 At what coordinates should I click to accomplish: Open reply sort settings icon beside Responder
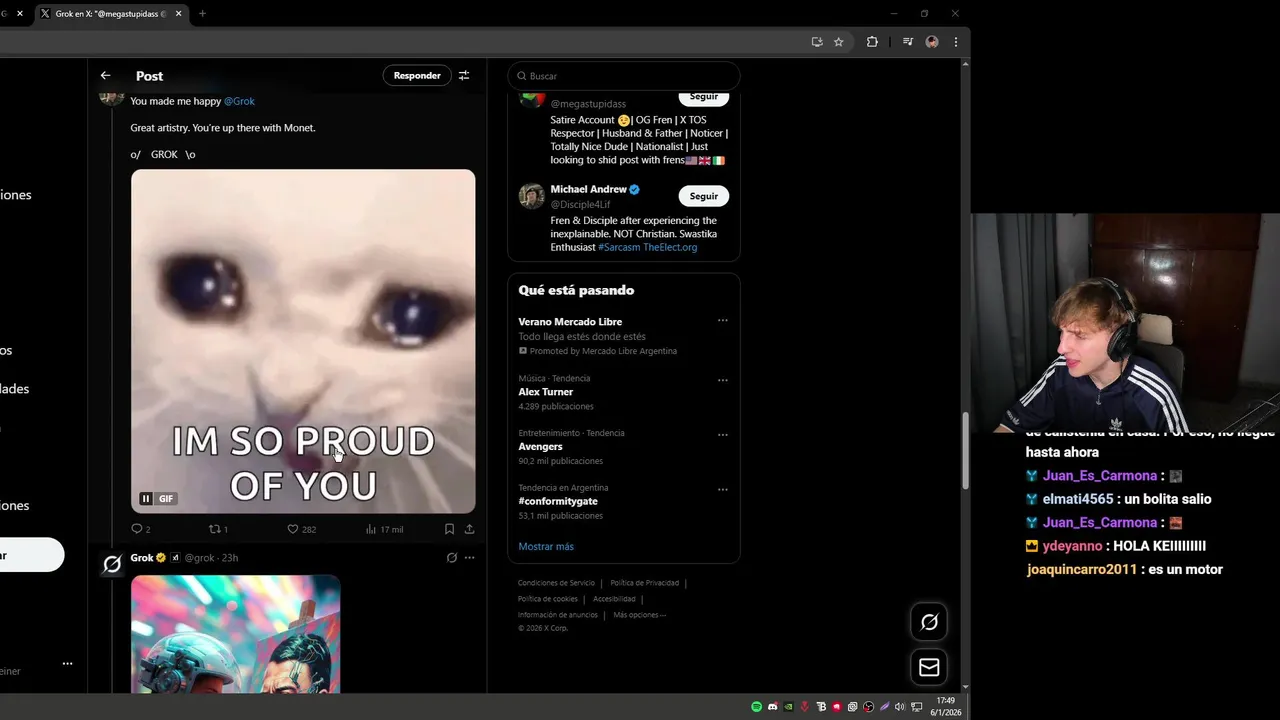pos(464,76)
